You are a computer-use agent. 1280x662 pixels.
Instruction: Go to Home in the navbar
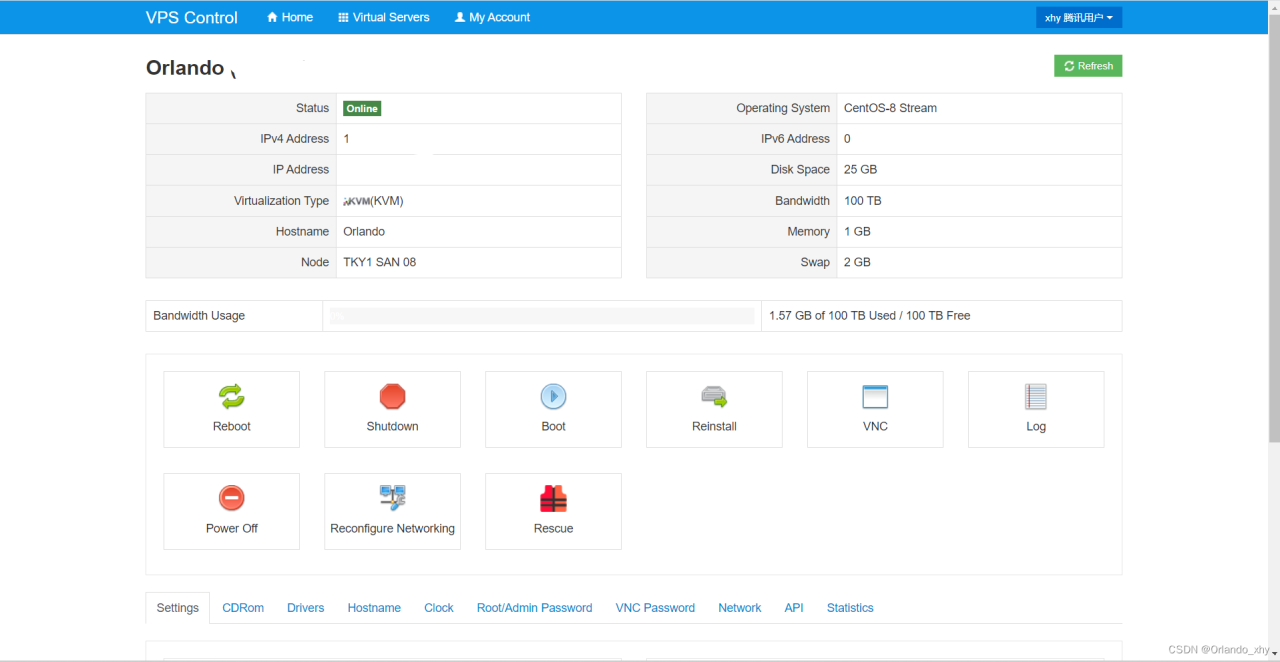click(x=290, y=18)
